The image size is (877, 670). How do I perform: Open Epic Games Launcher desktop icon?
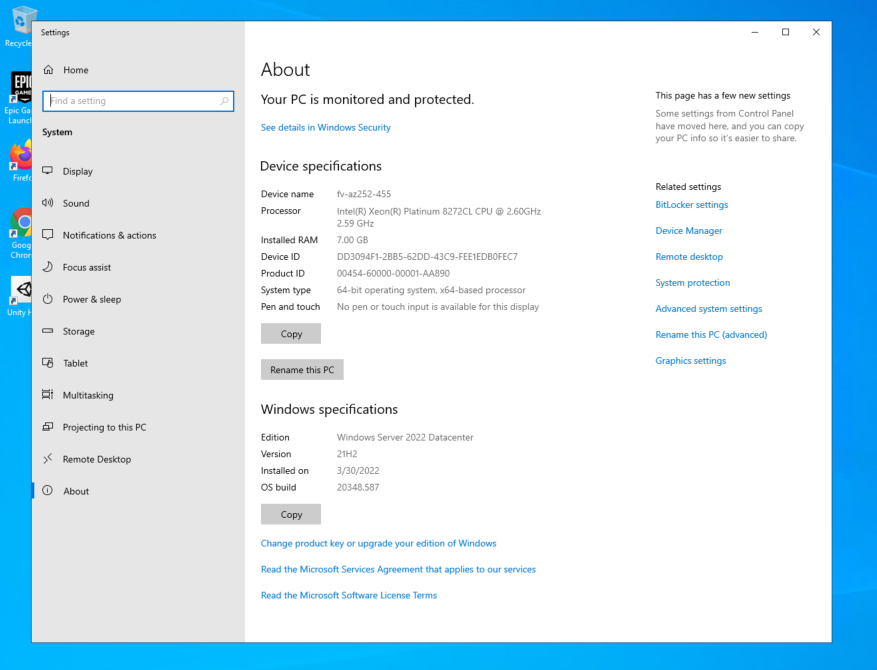click(18, 98)
